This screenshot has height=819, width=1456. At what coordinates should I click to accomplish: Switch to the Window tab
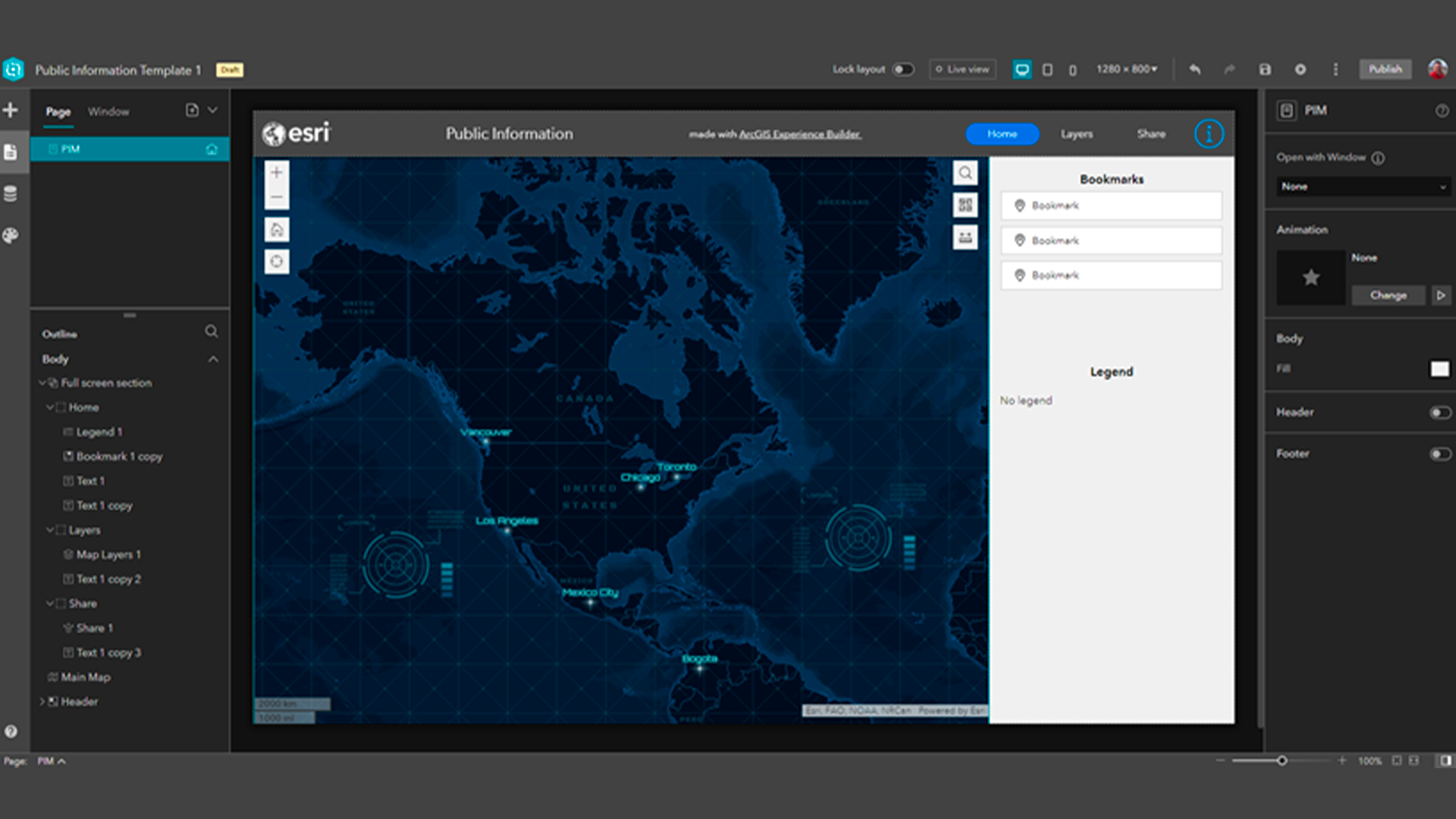click(x=108, y=111)
